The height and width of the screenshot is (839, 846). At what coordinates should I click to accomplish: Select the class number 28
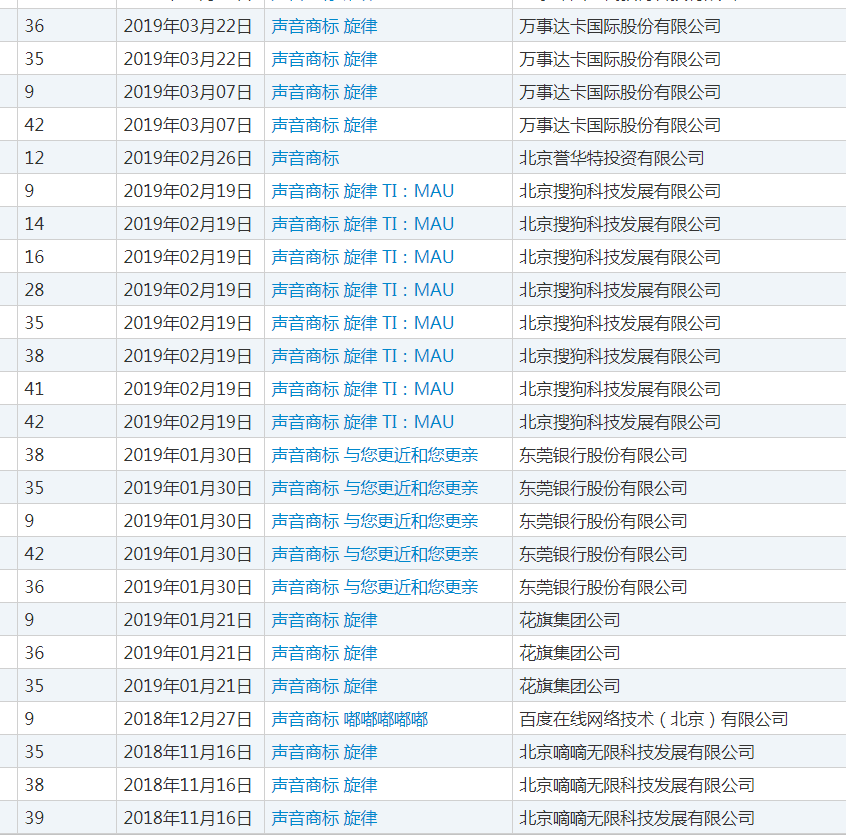[34, 290]
